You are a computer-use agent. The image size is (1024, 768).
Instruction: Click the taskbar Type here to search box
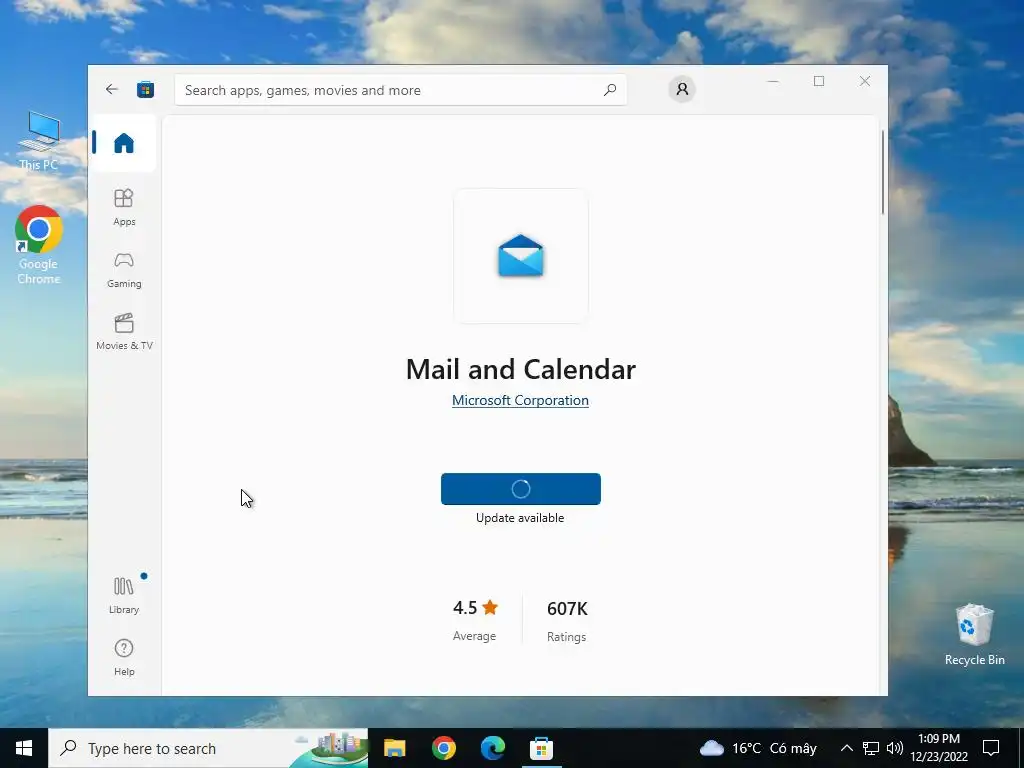208,748
